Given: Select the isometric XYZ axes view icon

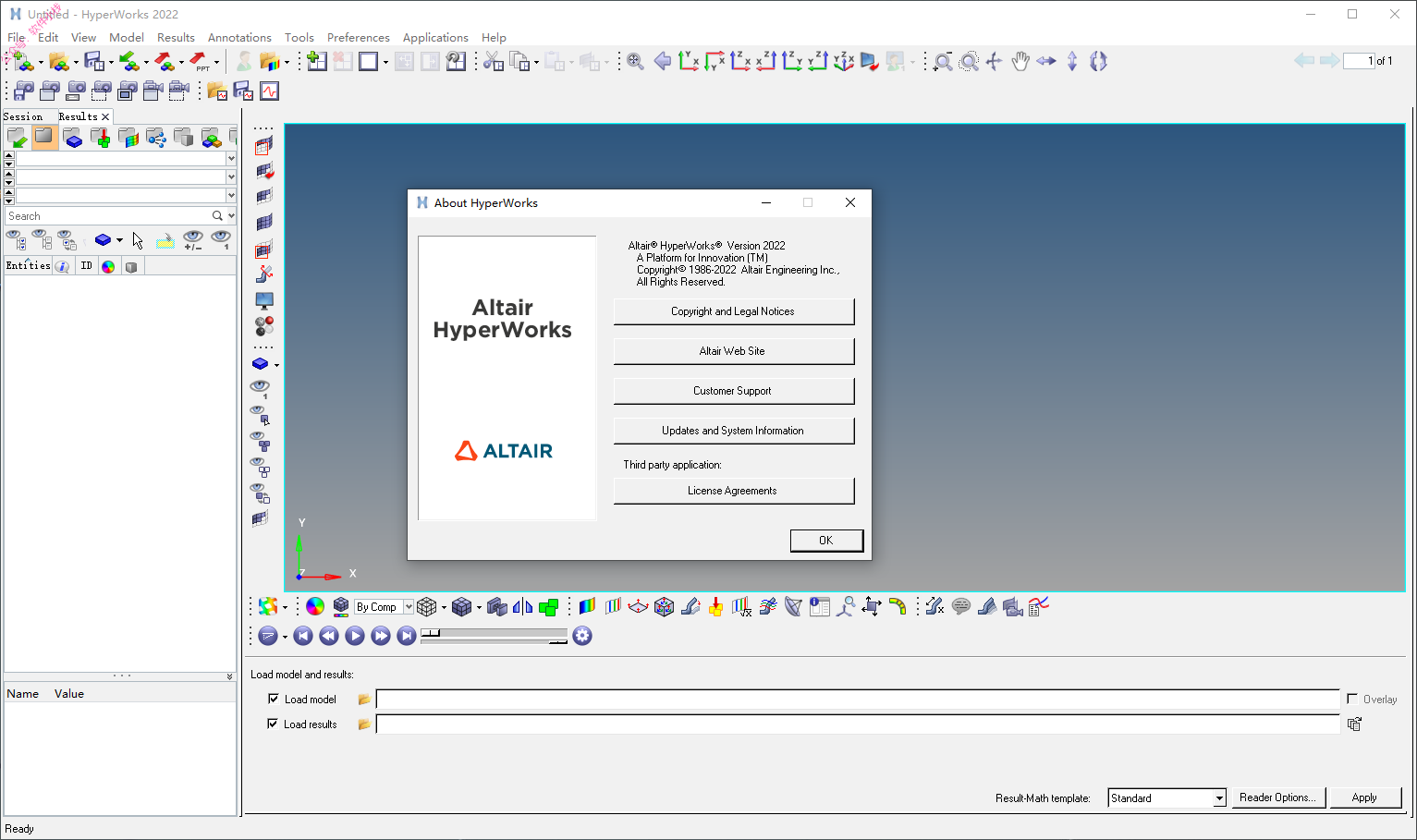Looking at the screenshot, I should pyautogui.click(x=844, y=62).
